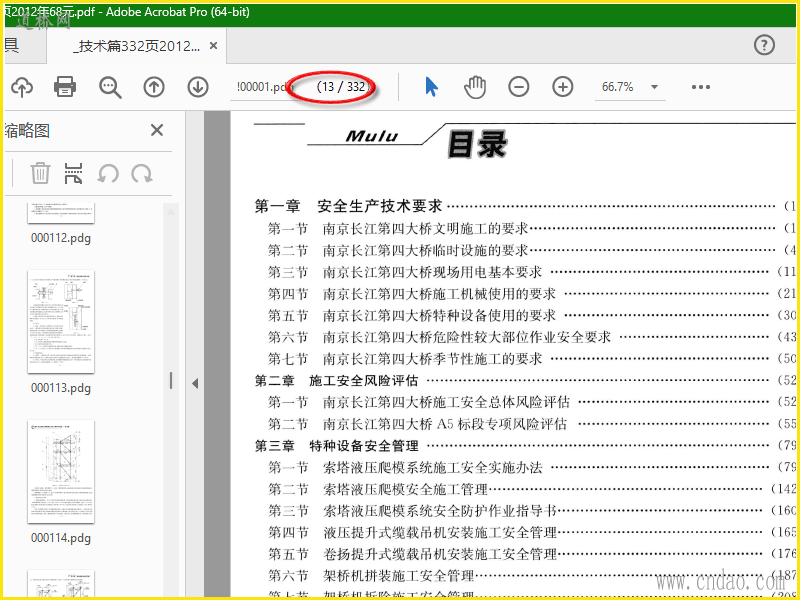Zoom in with the plus icon
The width and height of the screenshot is (800, 600).
[x=563, y=87]
